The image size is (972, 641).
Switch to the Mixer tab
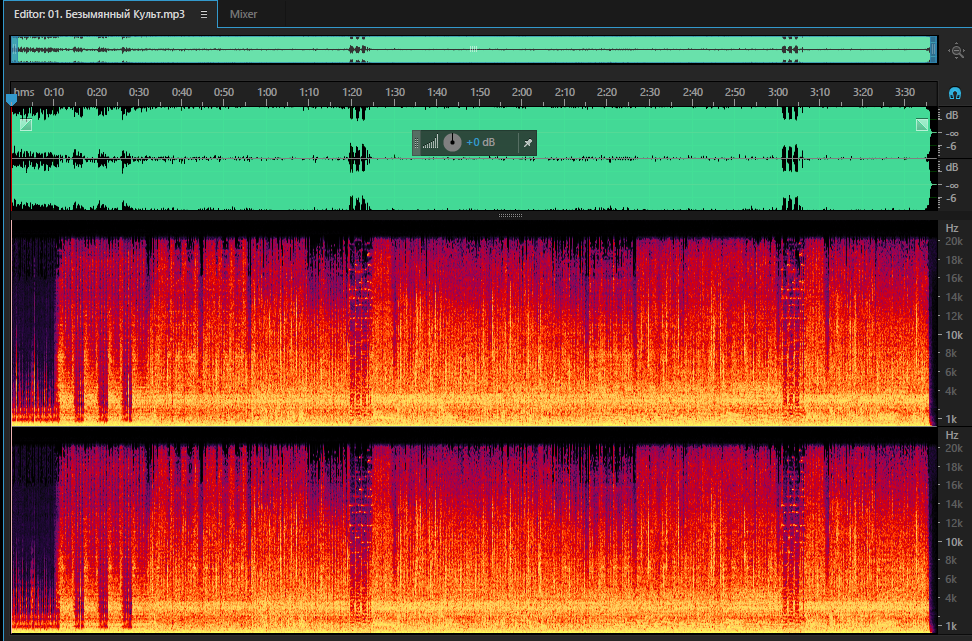click(243, 14)
